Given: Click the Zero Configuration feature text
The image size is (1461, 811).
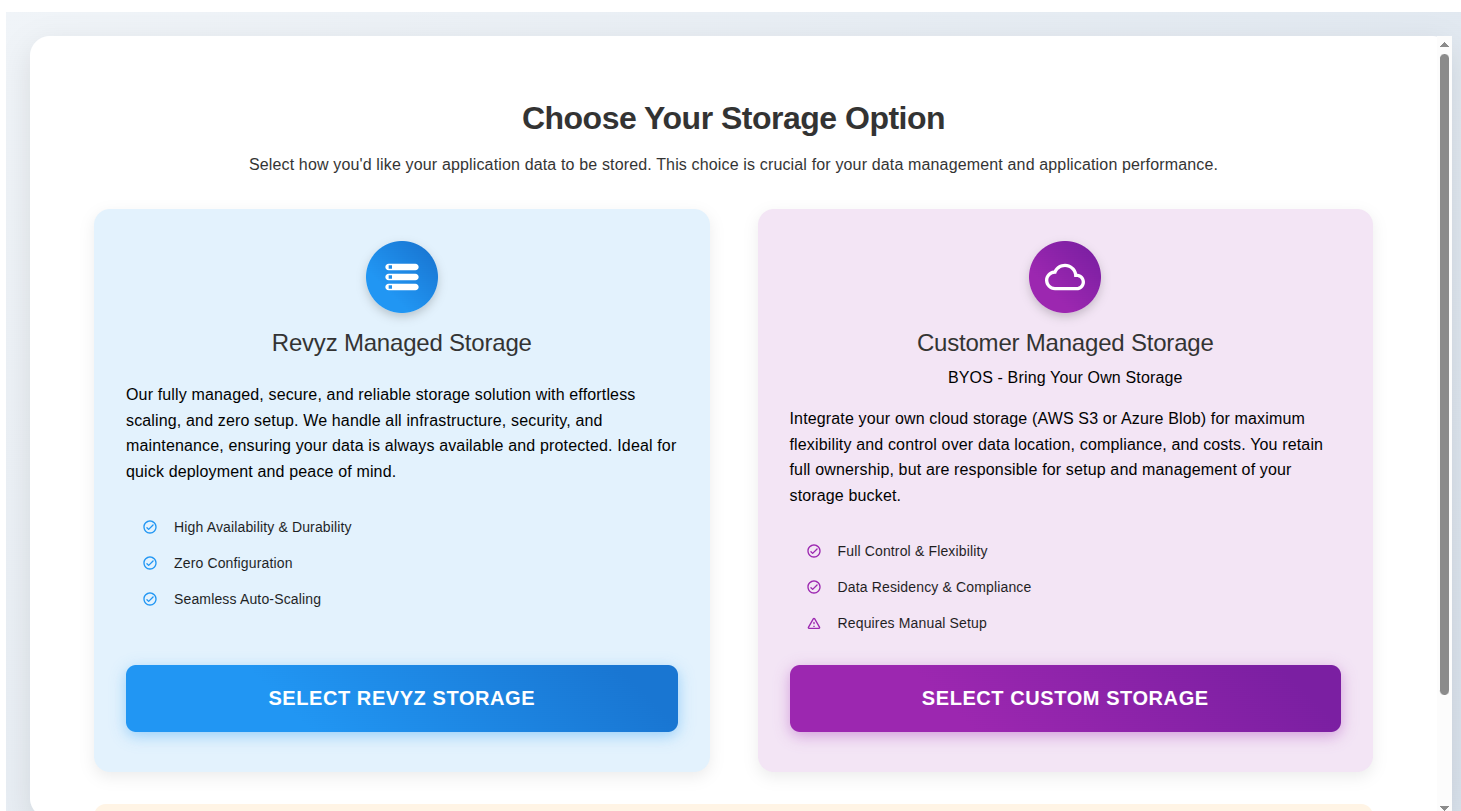Looking at the screenshot, I should [x=233, y=563].
